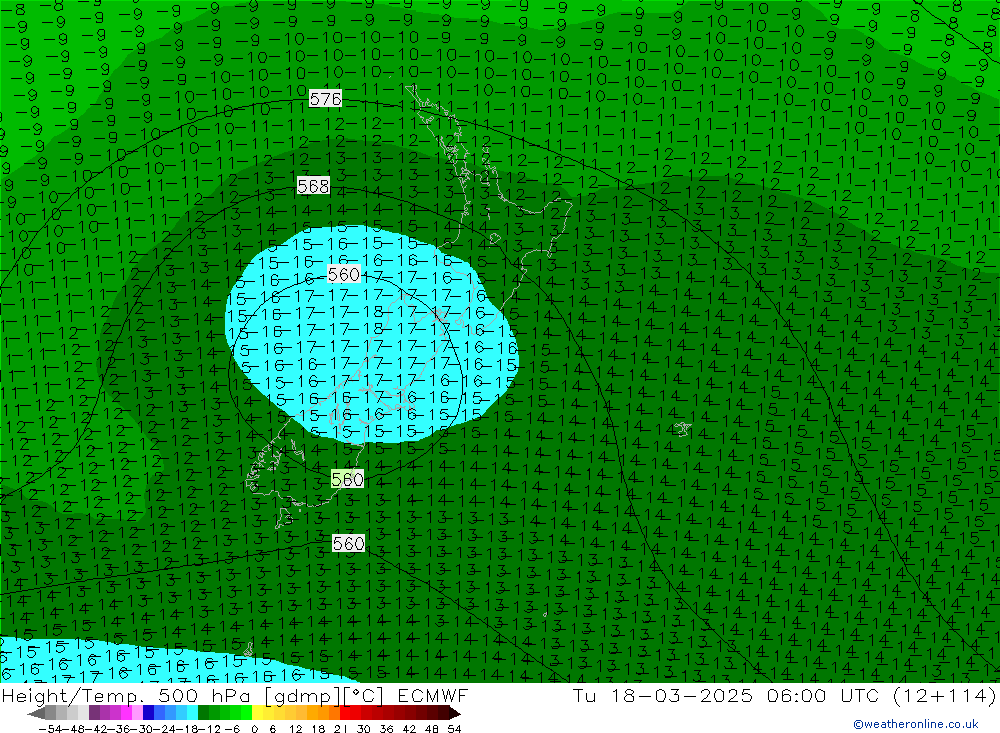1000x733 pixels.
Task: Click the 'Tu 18-03-2025' date text
Action: 663,695
